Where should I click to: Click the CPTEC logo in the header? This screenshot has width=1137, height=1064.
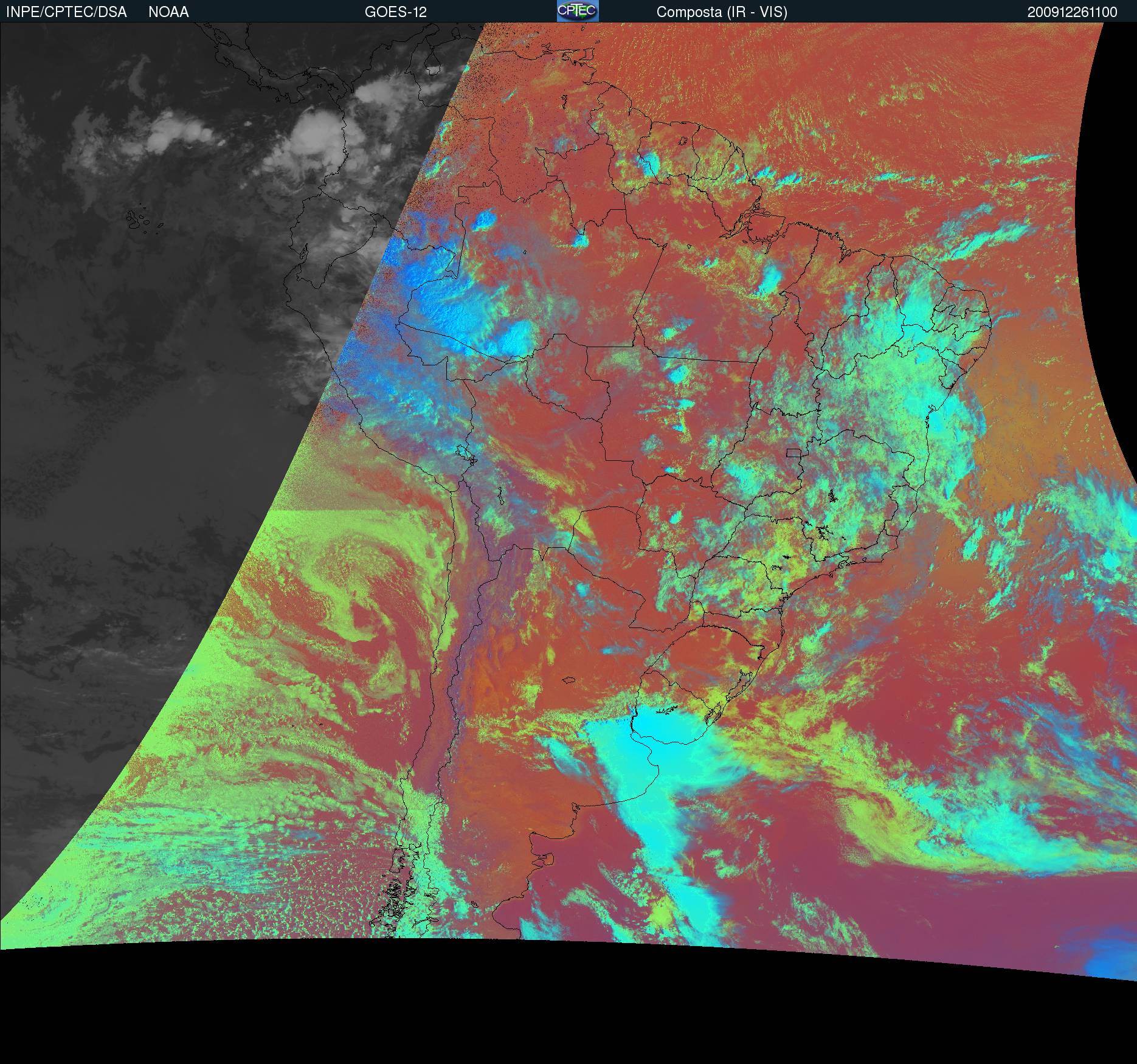577,11
